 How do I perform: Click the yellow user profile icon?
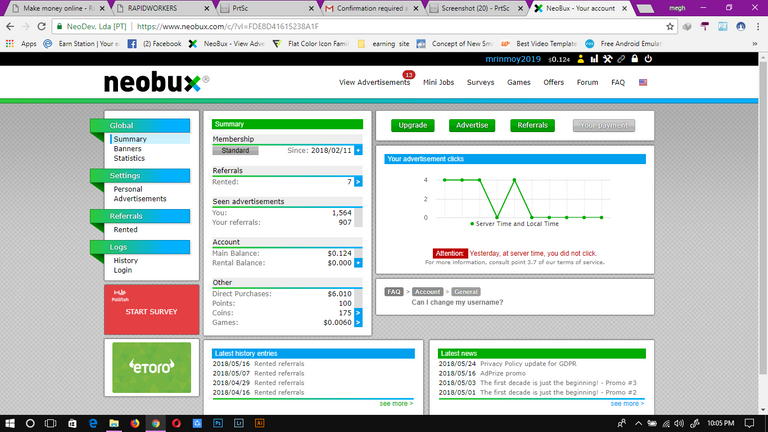tap(580, 59)
